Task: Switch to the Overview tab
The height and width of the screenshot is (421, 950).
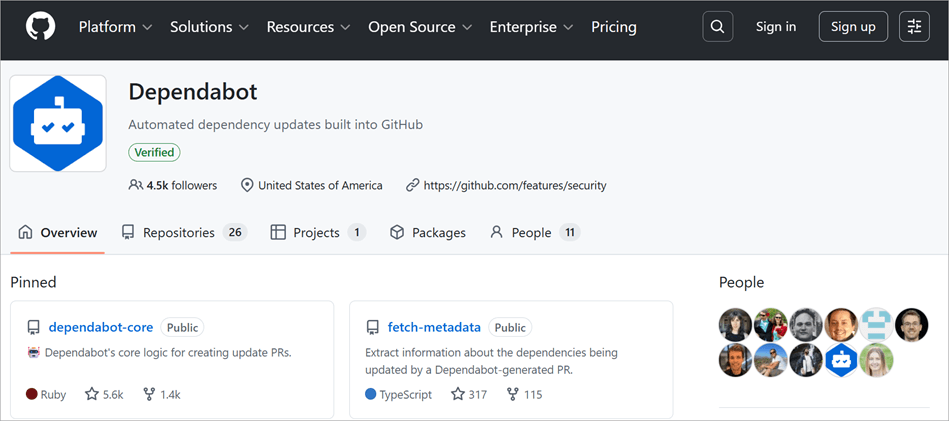Action: pyautogui.click(x=58, y=233)
